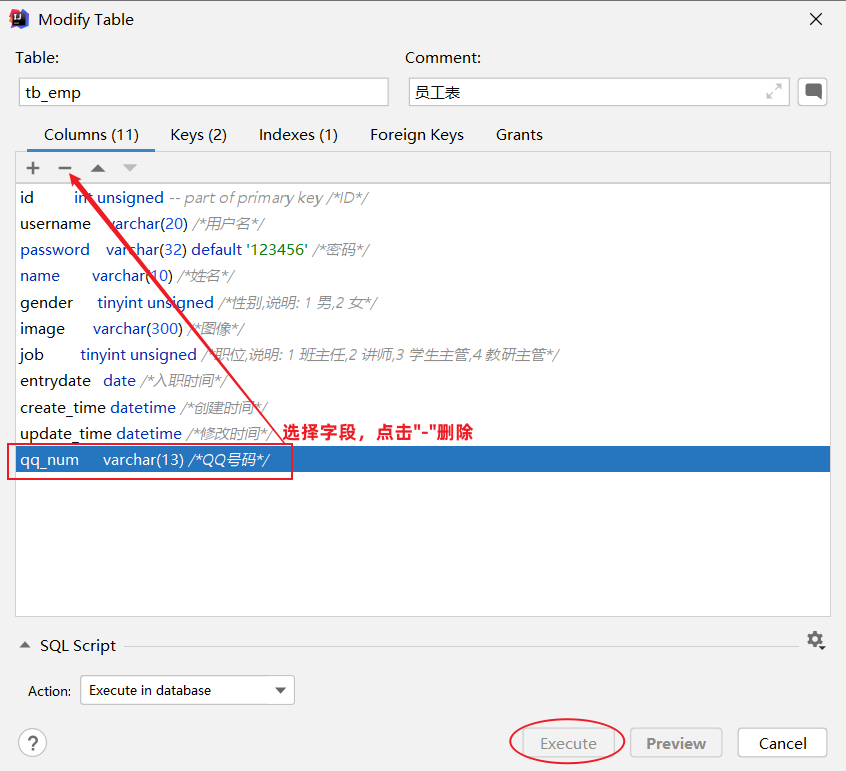Screen dimensions: 846x771
Task: Move column up with up arrow icon
Action: coord(98,168)
